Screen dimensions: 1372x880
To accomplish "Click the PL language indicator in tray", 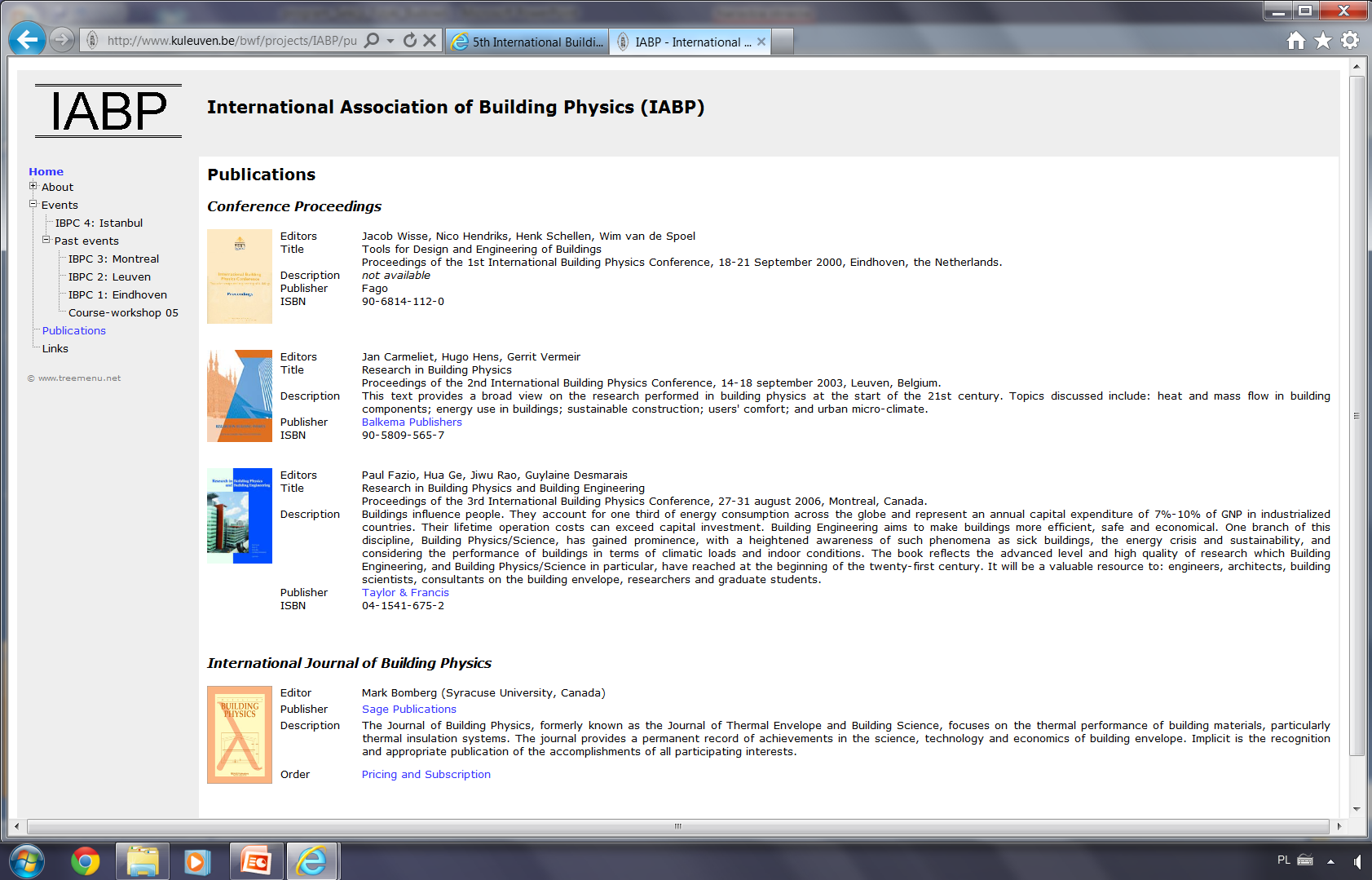I will point(1283,860).
